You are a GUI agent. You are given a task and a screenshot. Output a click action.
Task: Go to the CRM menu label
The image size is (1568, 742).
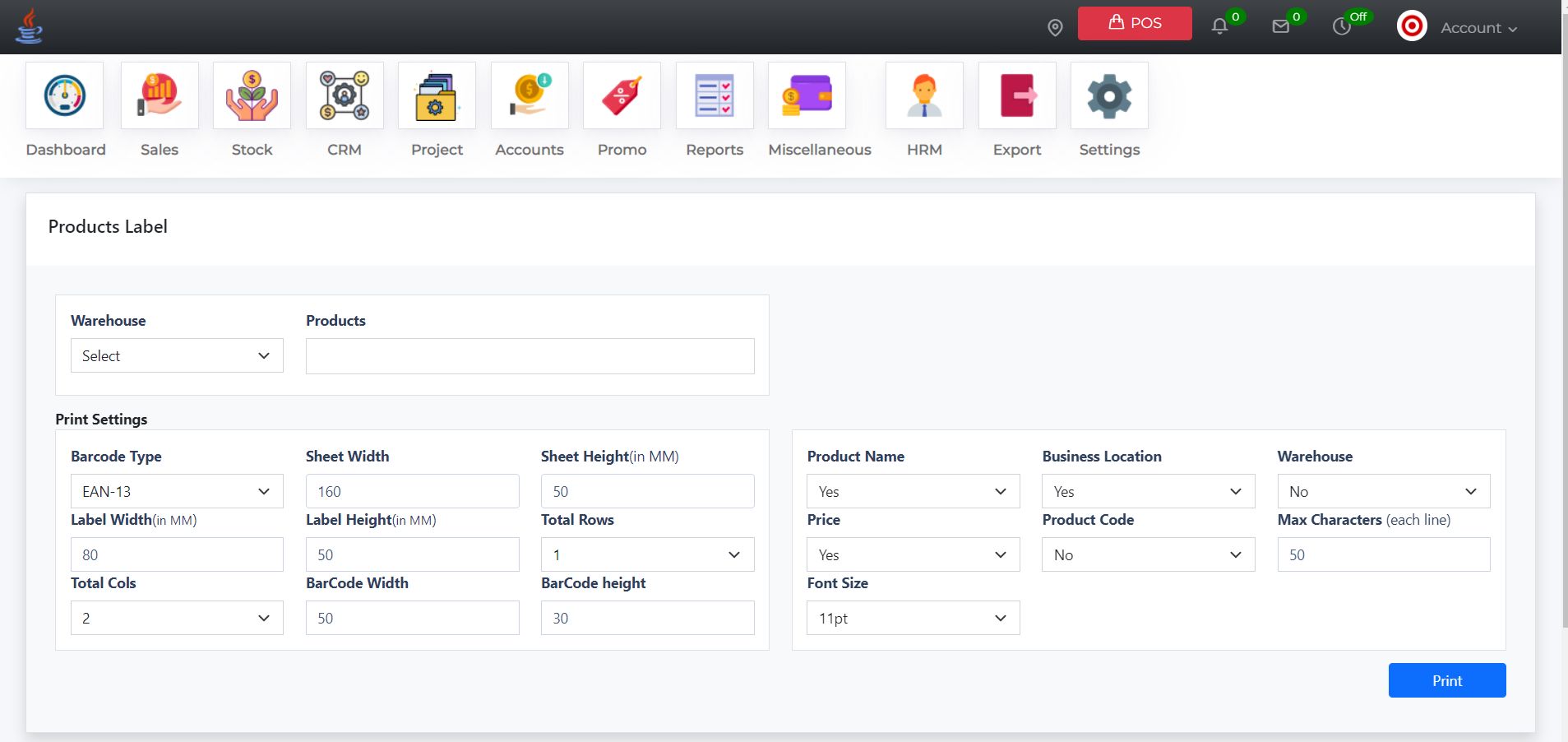coord(345,150)
